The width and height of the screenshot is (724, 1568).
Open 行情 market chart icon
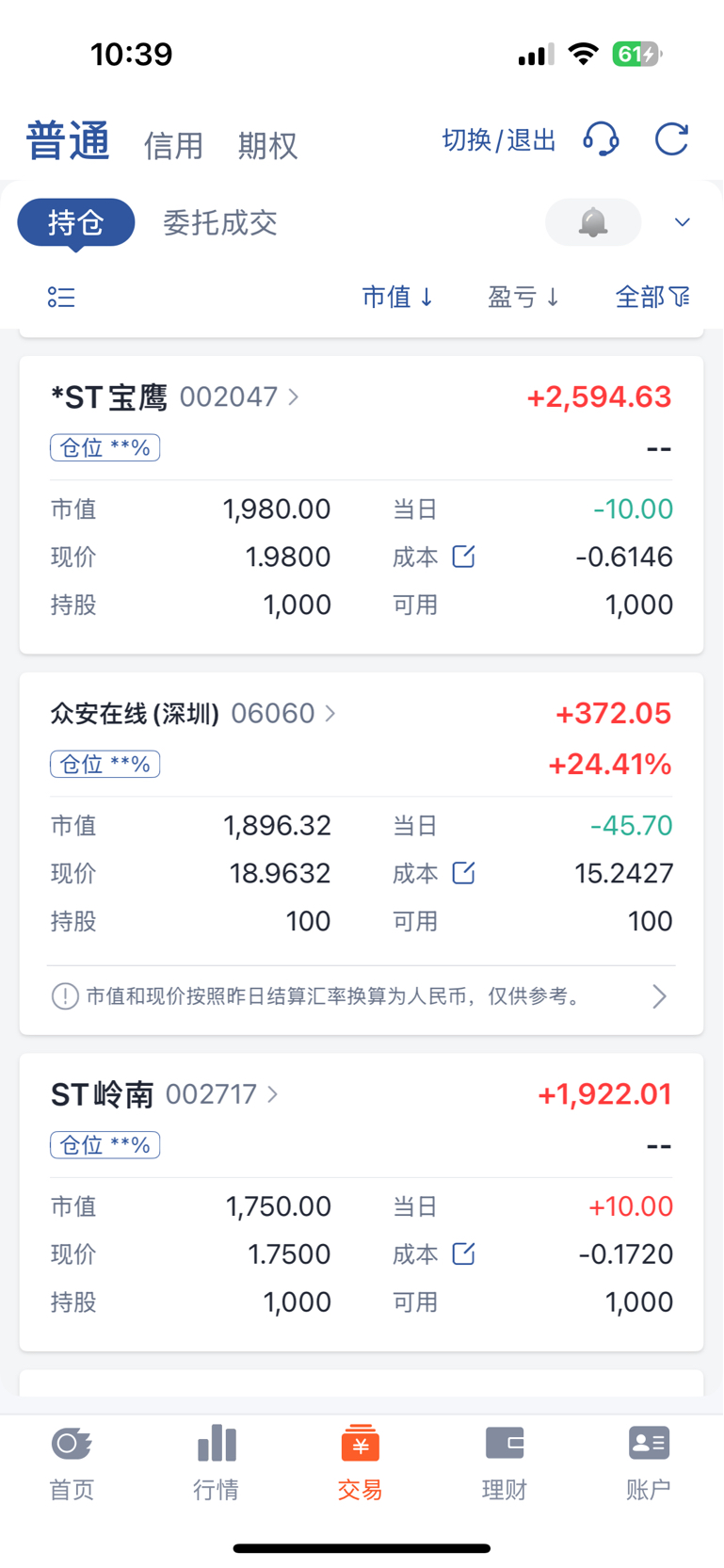[217, 1443]
